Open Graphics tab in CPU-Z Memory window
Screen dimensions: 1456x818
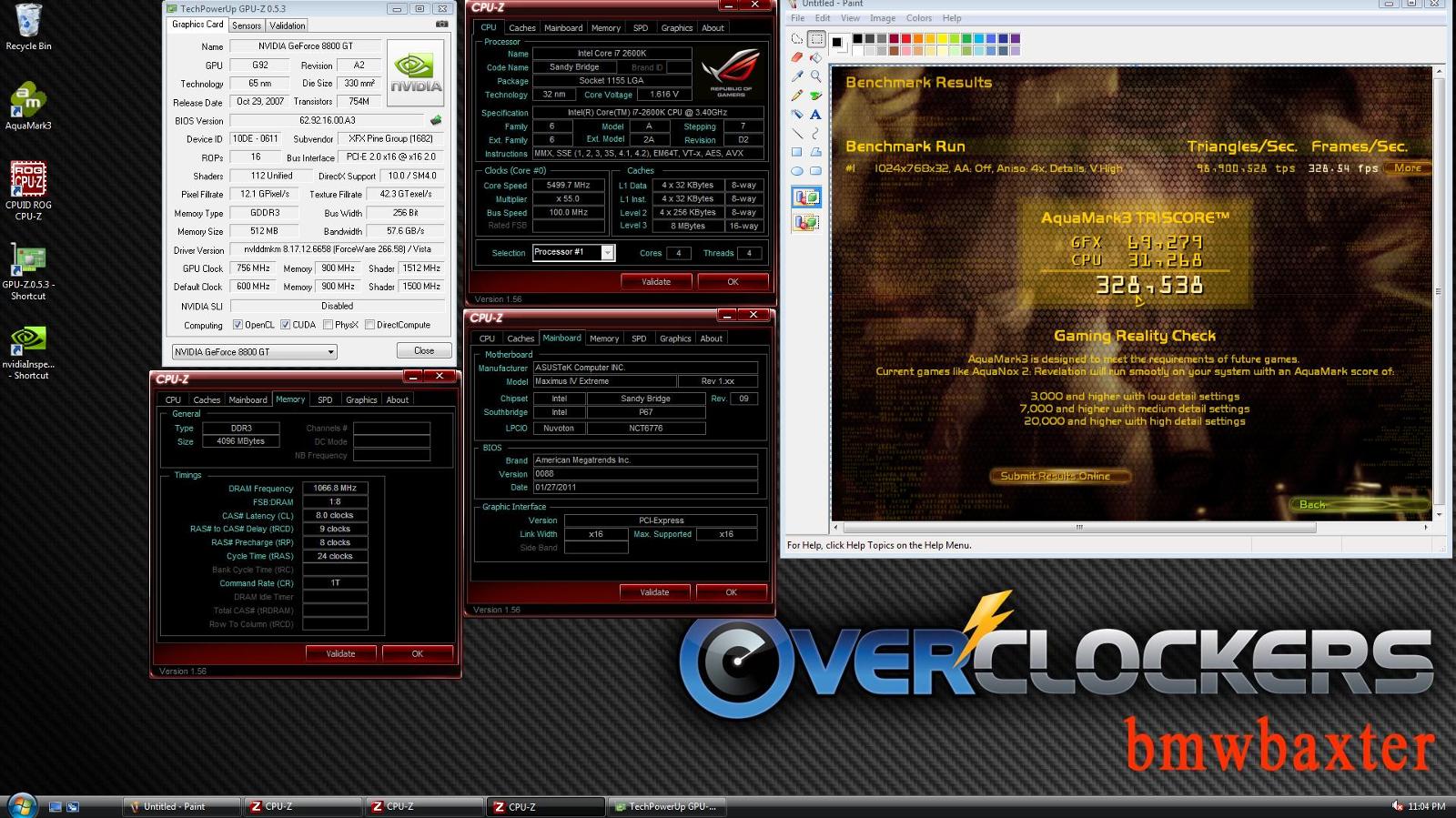(361, 399)
